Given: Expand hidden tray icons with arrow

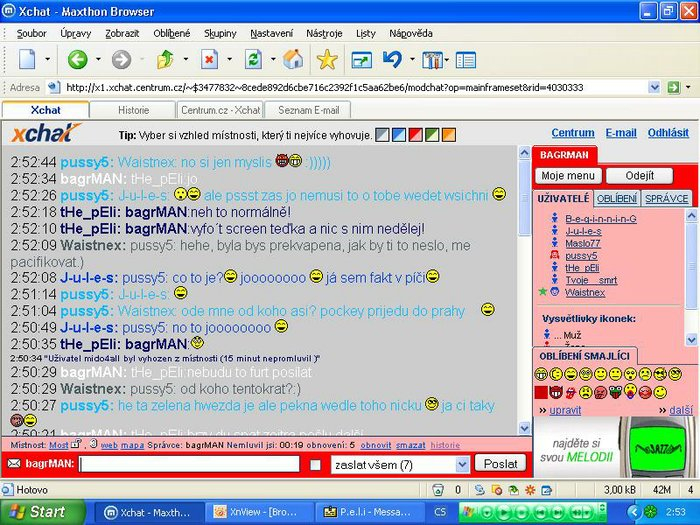Looking at the screenshot, I should pos(633,512).
